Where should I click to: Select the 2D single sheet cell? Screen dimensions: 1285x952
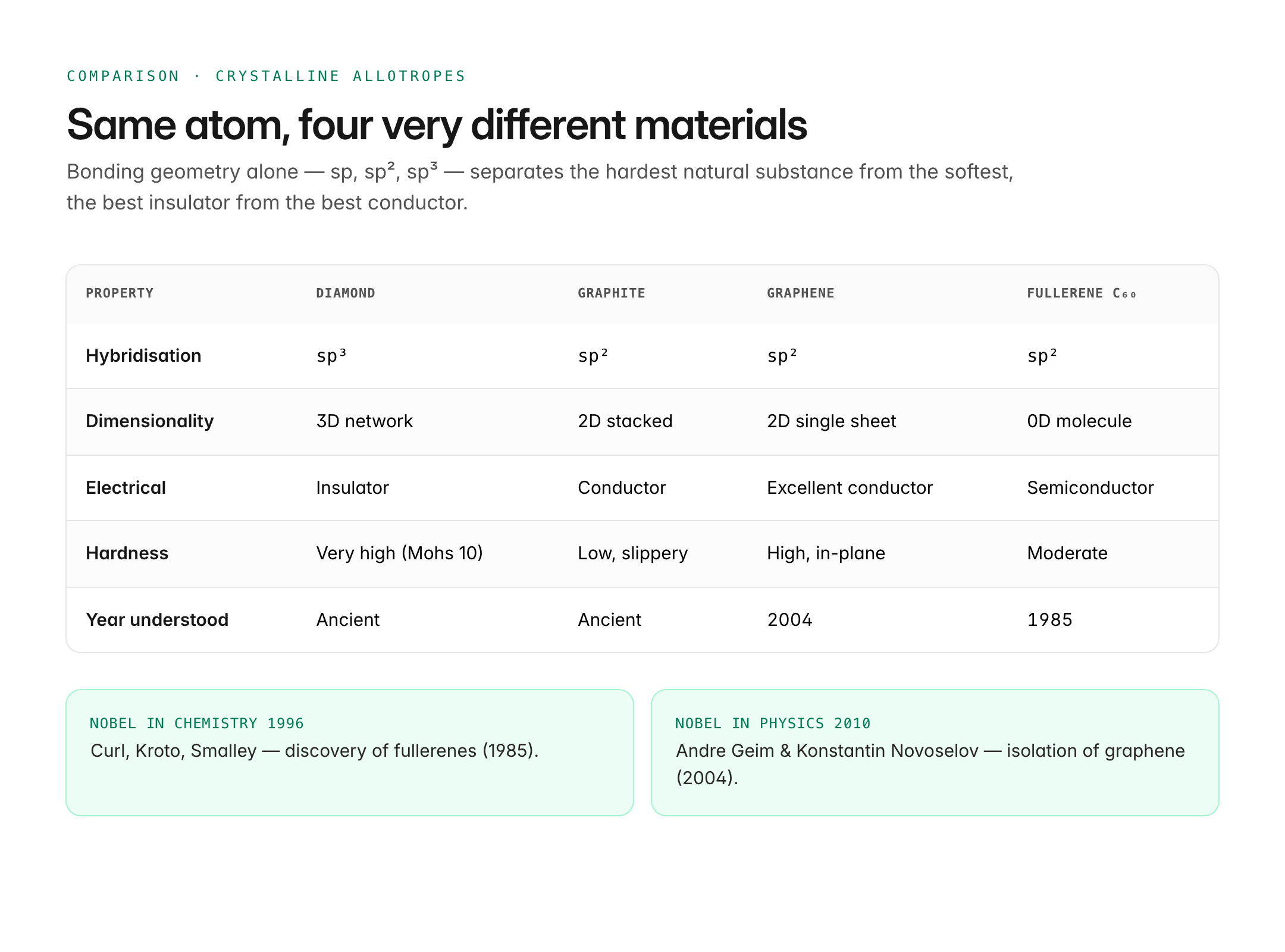[831, 421]
